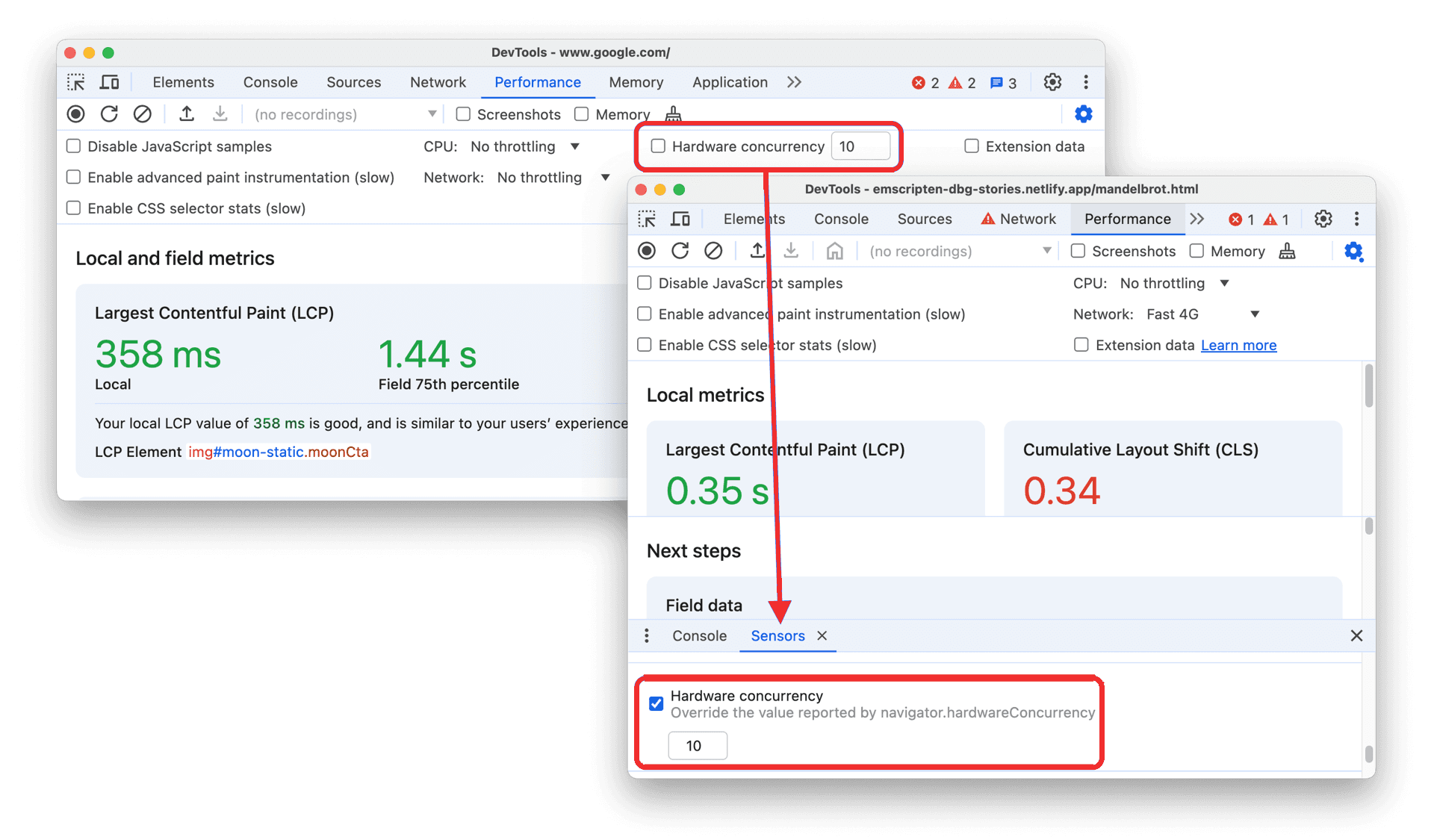Check Screenshots in the google.com DevTools window
1434x840 pixels.
point(463,114)
